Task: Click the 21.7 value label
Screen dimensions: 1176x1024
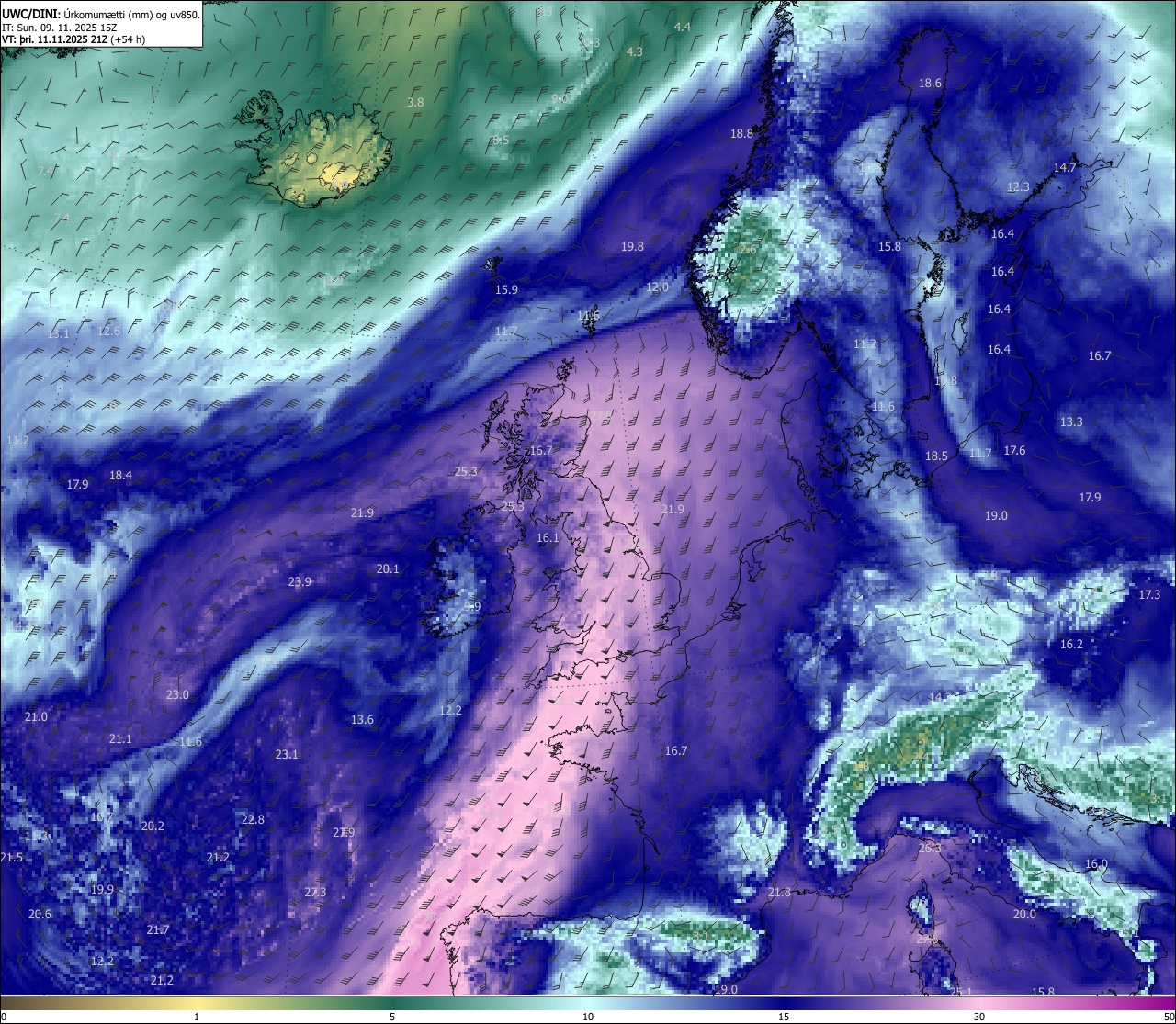Action: 158,930
